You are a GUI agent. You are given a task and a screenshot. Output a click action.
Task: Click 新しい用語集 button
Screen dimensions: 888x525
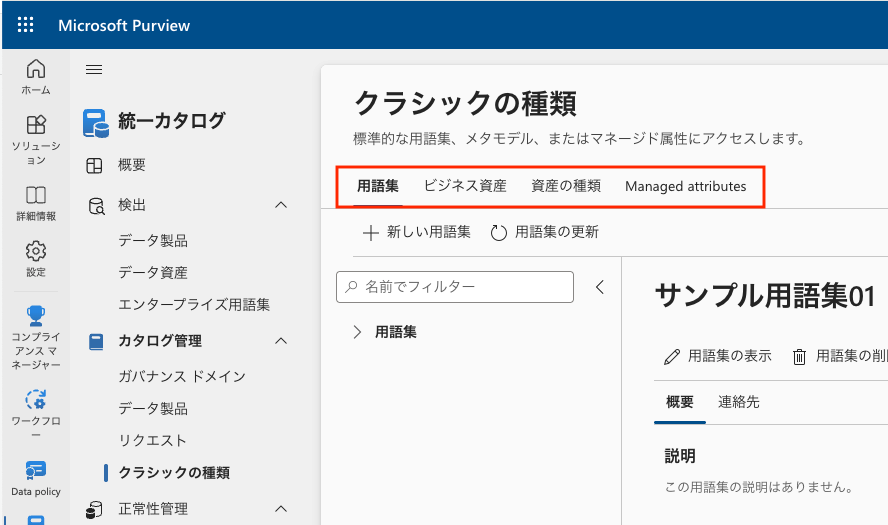(417, 232)
